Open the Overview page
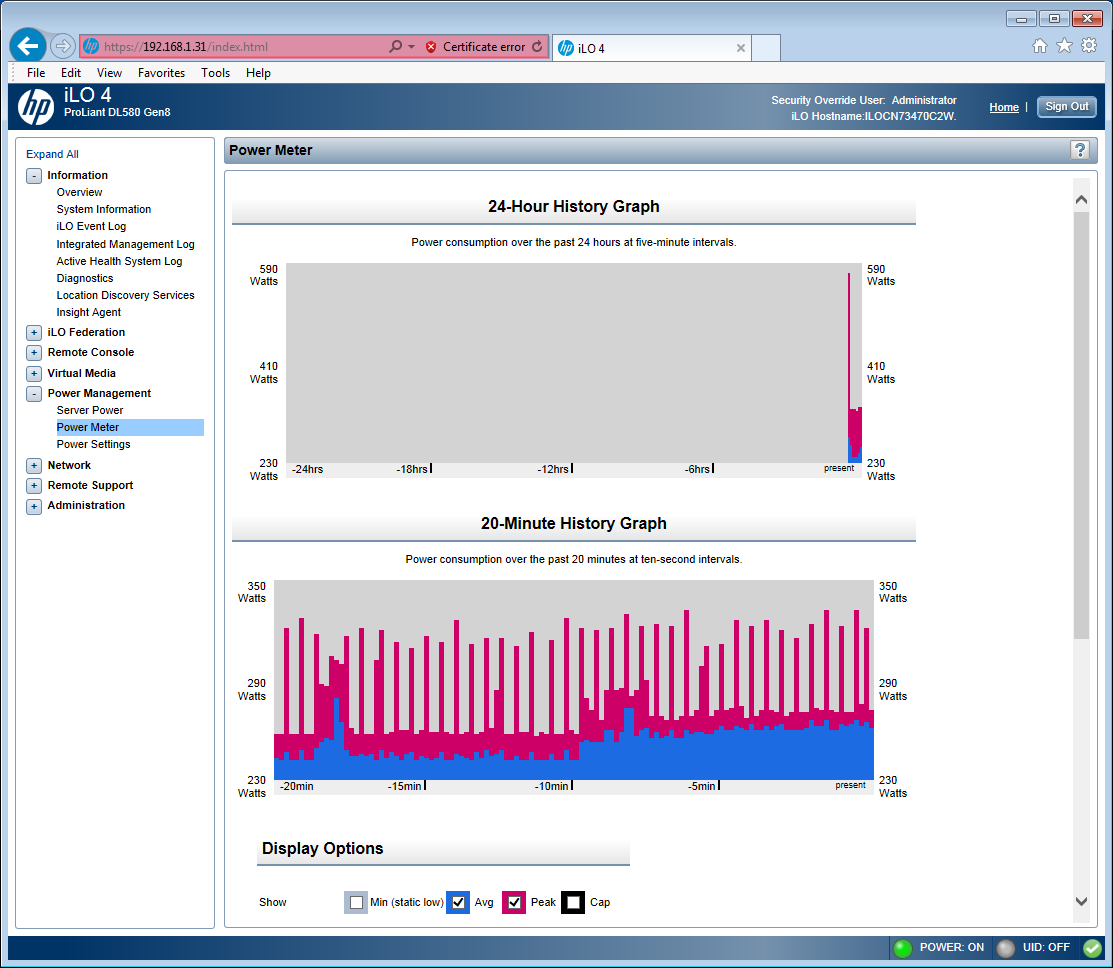The height and width of the screenshot is (968, 1113). coord(80,192)
